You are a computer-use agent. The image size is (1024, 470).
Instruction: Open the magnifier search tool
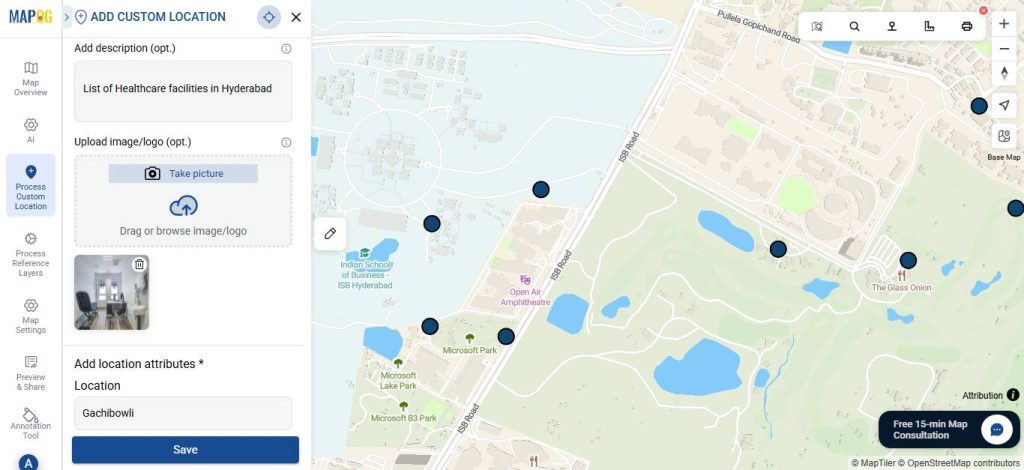854,27
